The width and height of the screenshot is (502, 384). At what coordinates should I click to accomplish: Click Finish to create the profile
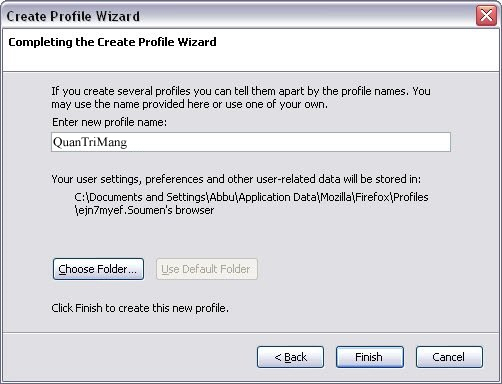[370, 357]
